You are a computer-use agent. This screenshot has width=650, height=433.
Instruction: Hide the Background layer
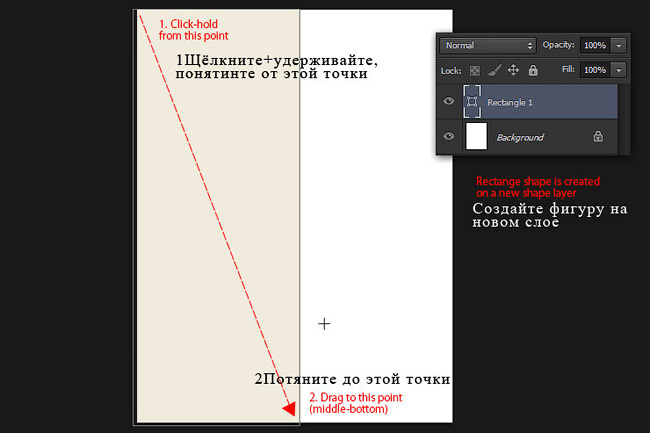(448, 136)
